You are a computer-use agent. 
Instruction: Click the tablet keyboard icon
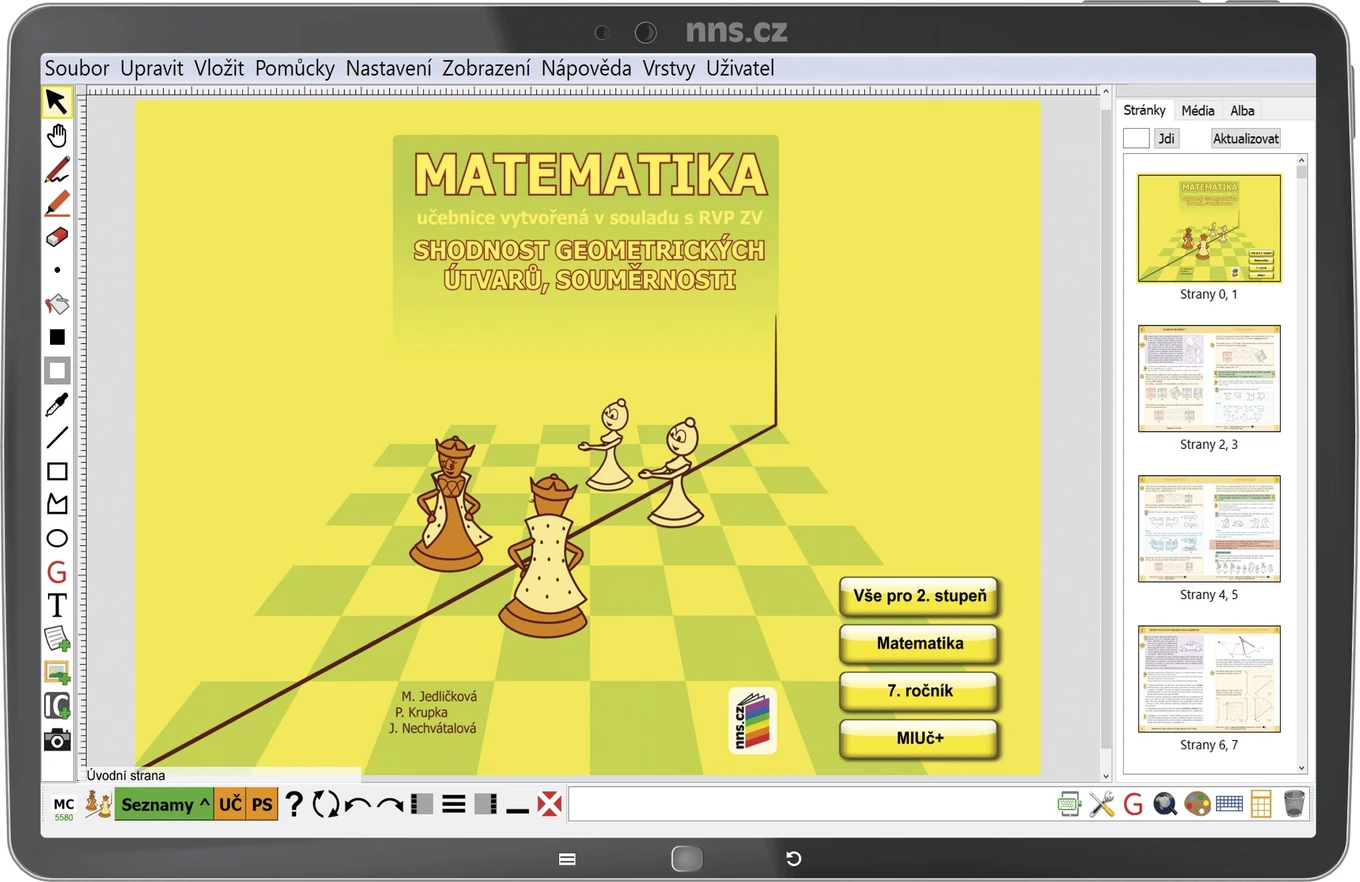(1070, 804)
